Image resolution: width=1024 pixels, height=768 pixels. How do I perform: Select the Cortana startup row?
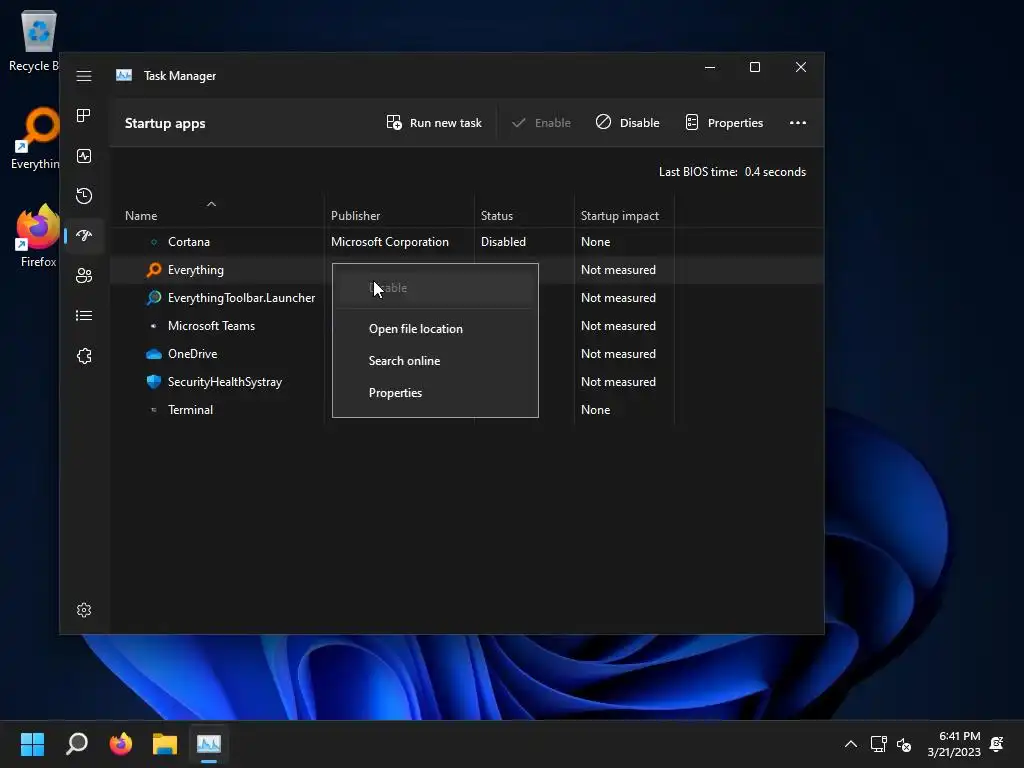[466, 242]
